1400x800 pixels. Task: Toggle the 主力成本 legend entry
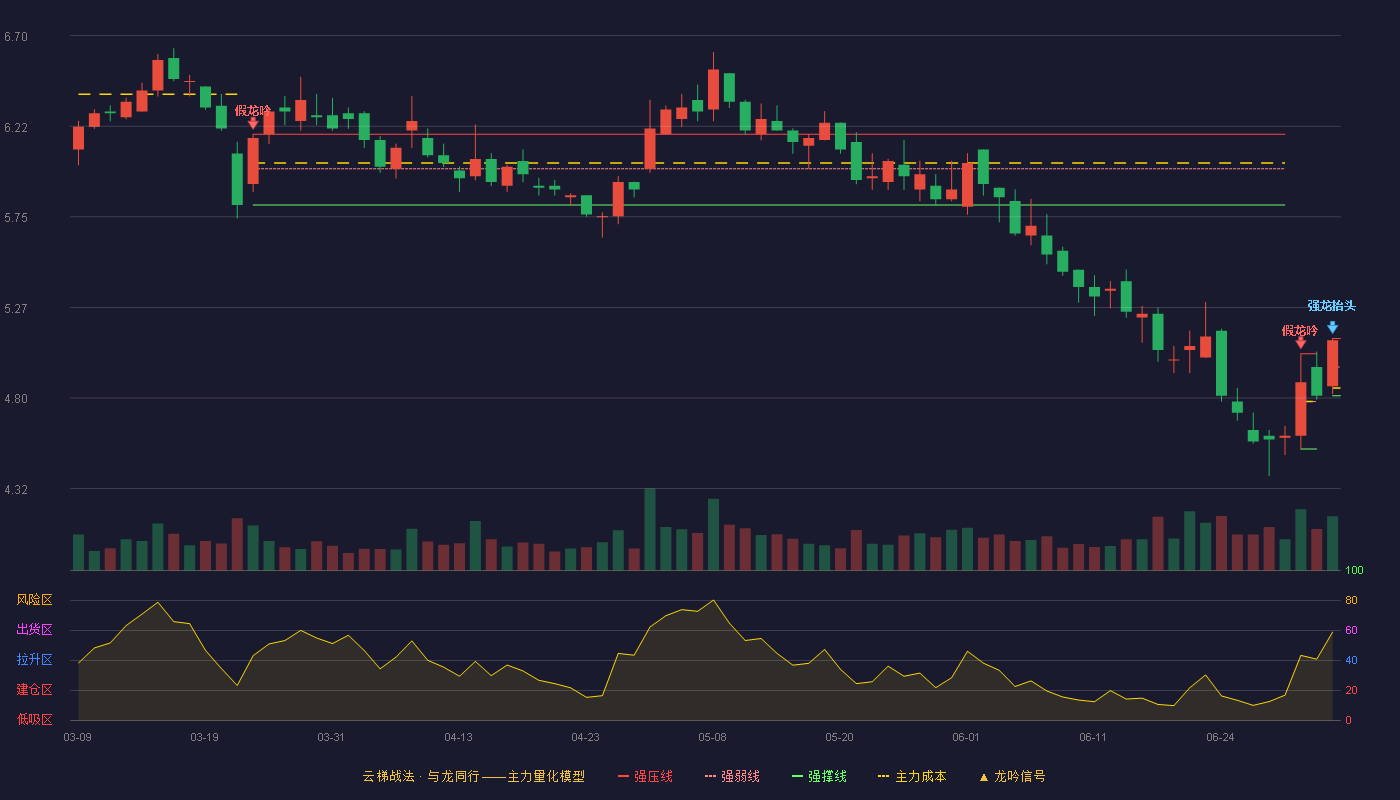(x=912, y=776)
